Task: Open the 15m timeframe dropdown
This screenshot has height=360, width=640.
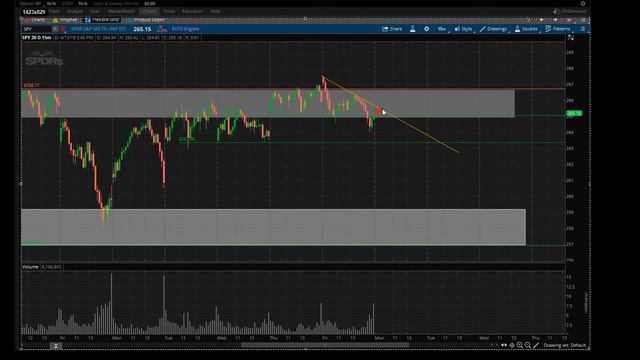Action: 442,29
